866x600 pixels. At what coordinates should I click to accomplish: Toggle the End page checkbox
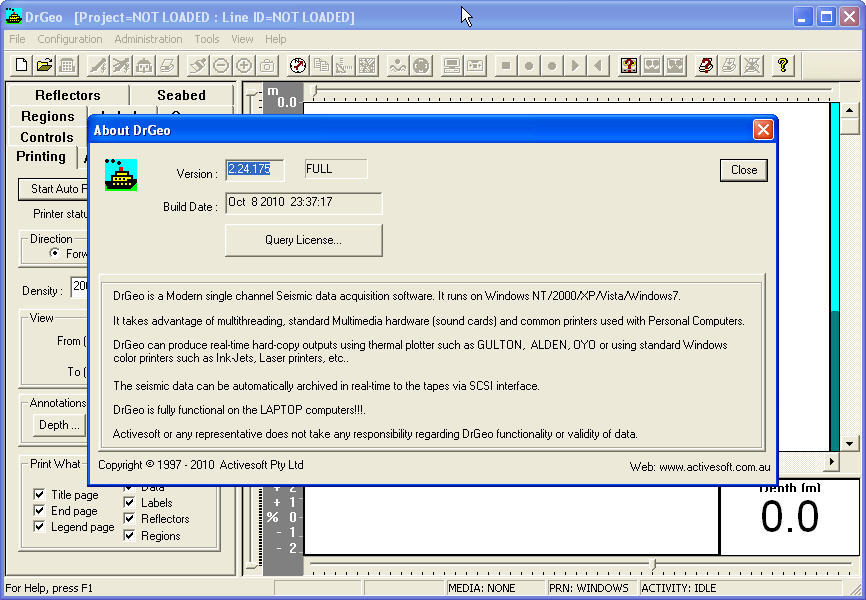click(39, 510)
